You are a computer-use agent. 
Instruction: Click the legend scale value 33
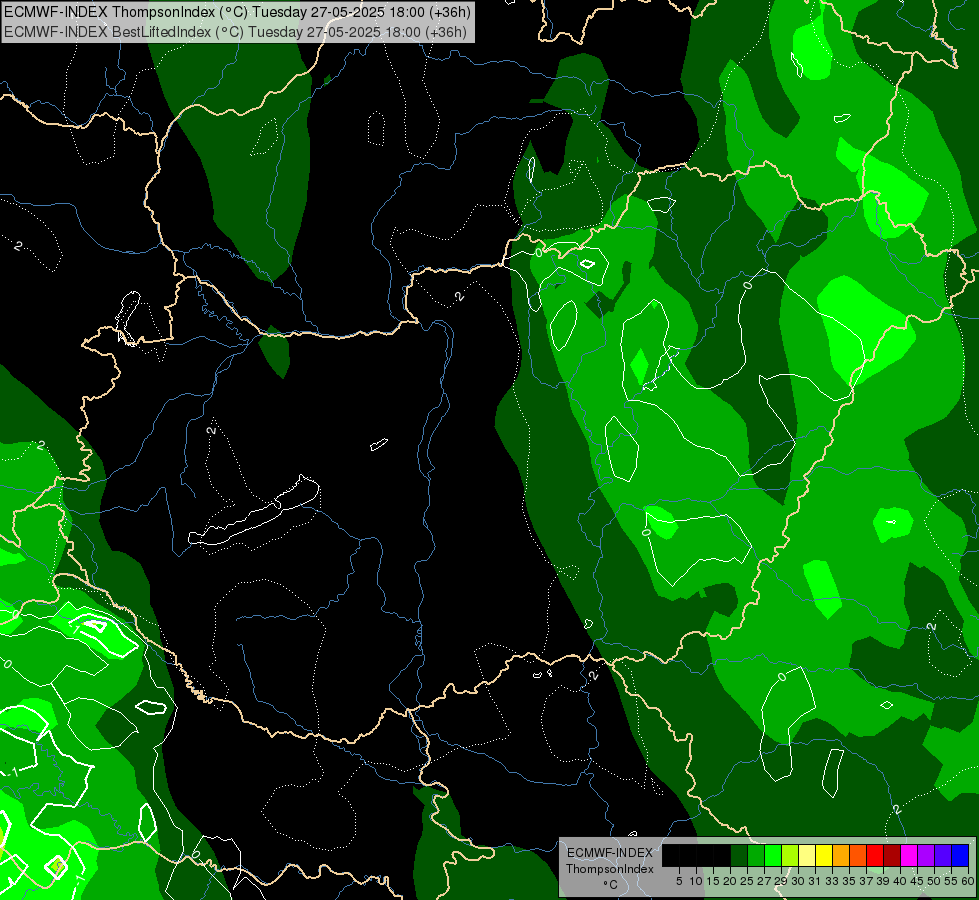coord(832,881)
